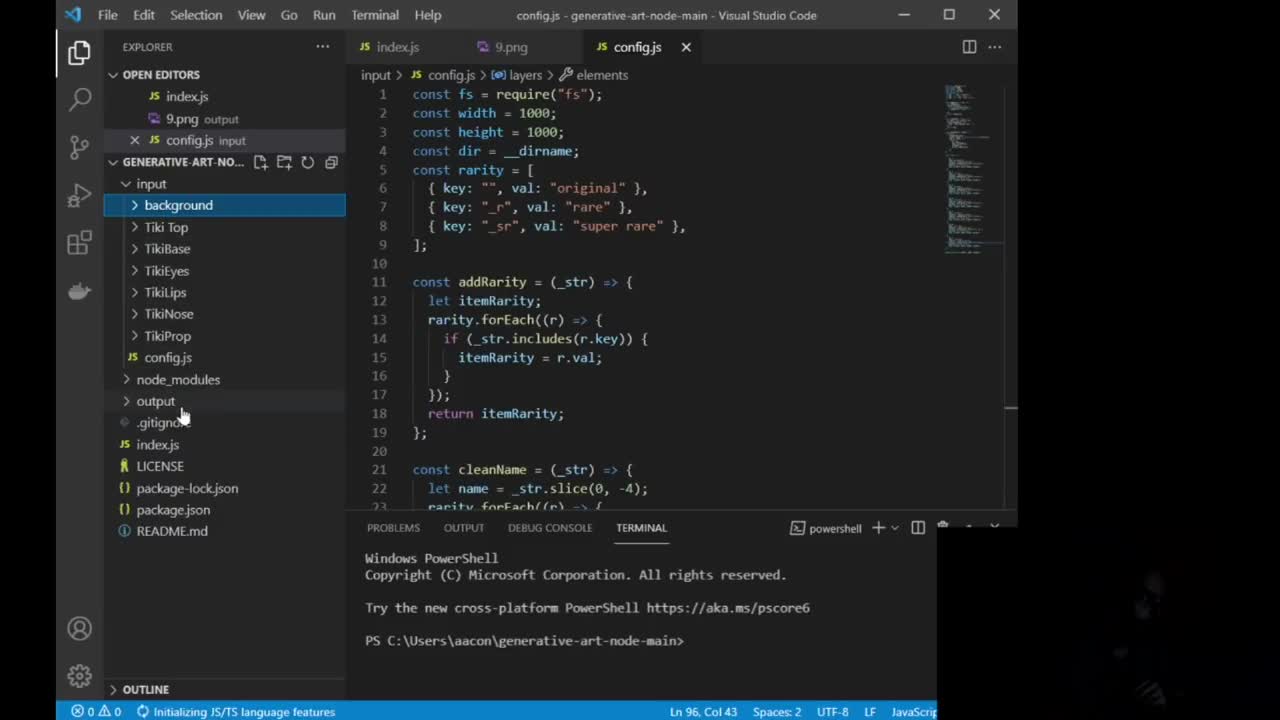Open the Help menu
1280x720 pixels.
[x=428, y=15]
